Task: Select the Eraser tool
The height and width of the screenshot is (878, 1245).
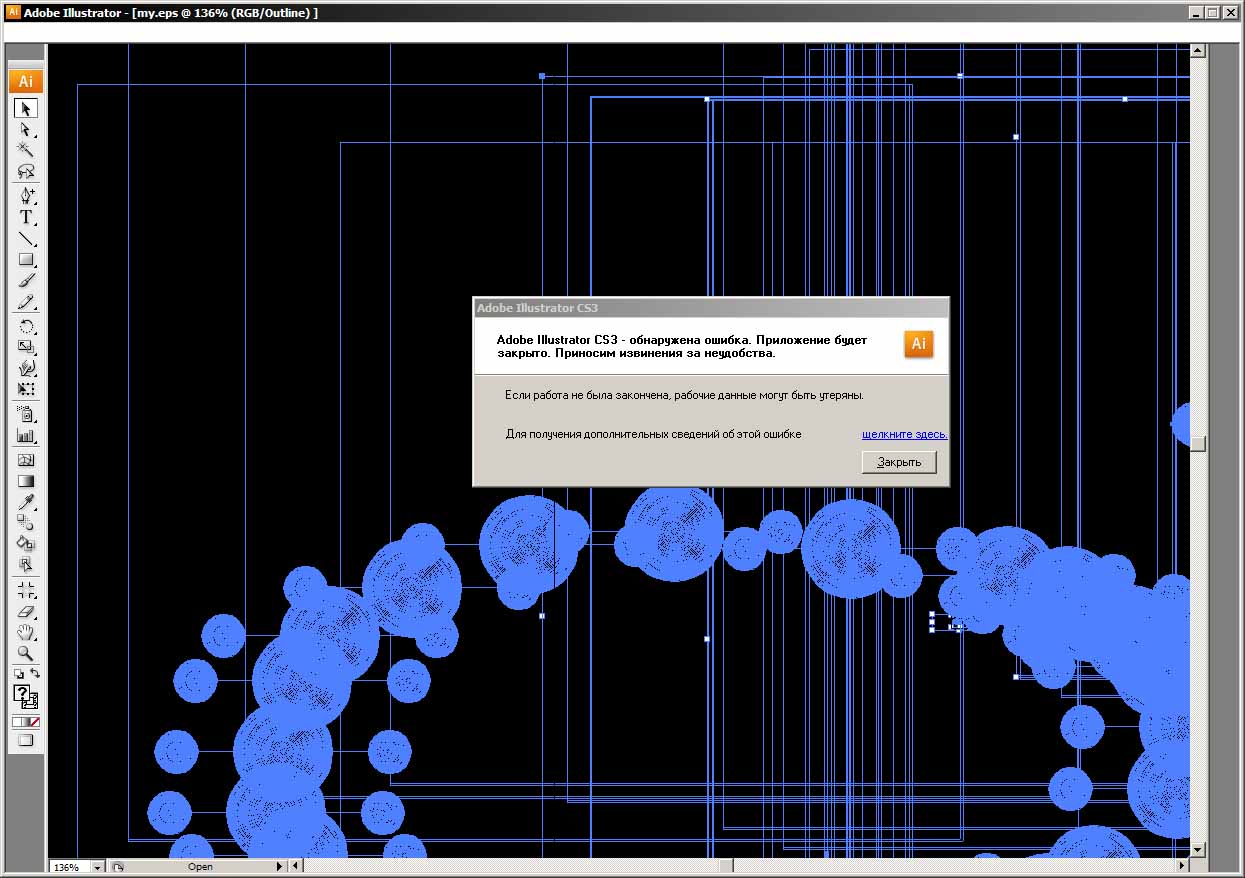Action: (x=26, y=611)
